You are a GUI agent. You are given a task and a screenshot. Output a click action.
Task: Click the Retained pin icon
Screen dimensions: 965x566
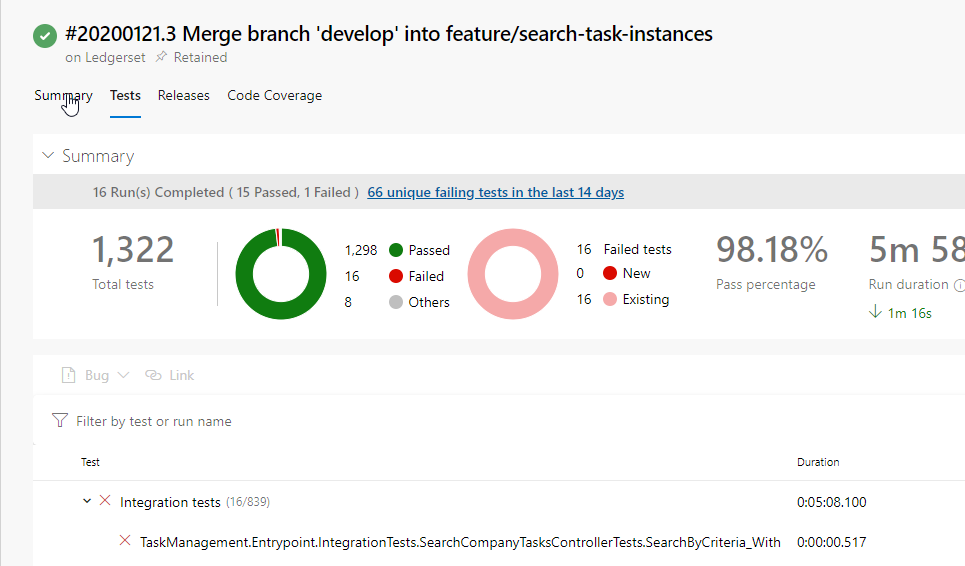click(161, 58)
